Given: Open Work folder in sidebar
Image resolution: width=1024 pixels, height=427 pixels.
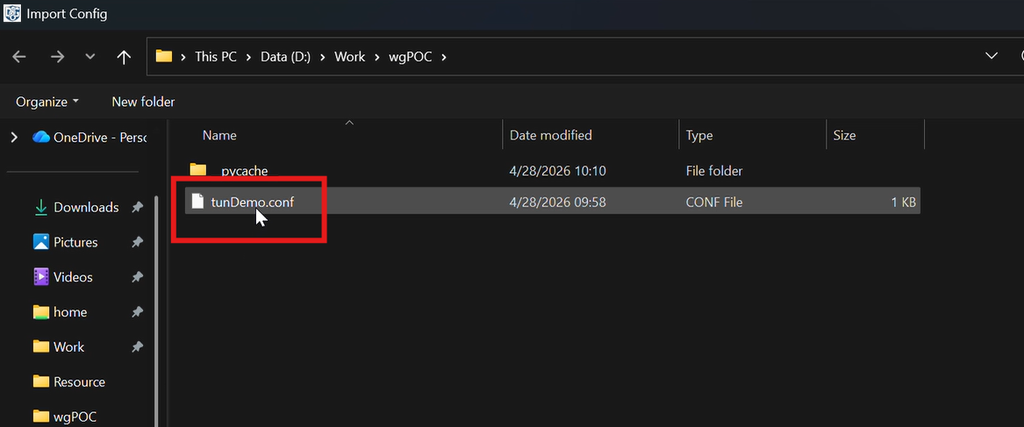Looking at the screenshot, I should 59,347.
